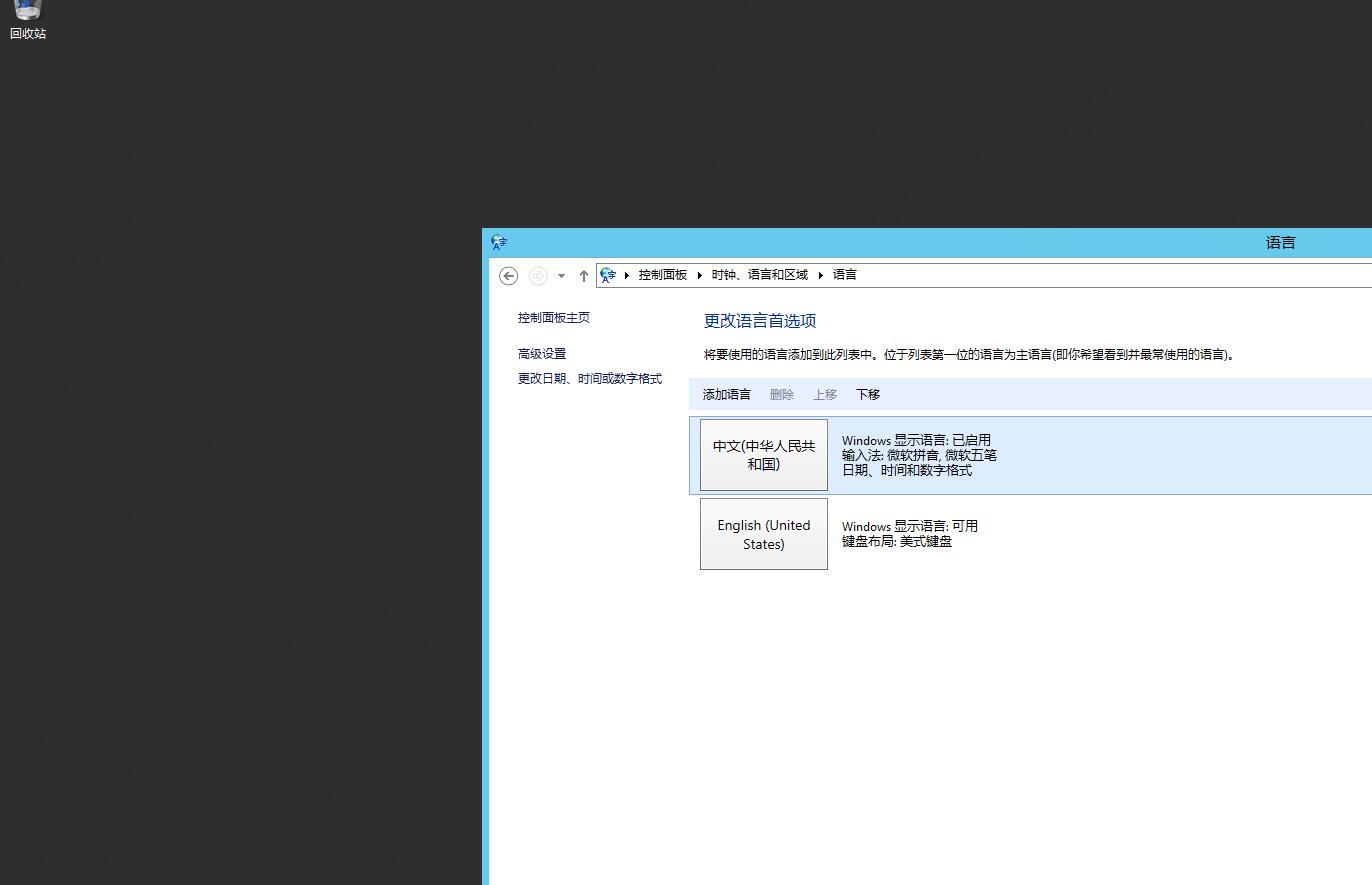1372x885 pixels.
Task: Go back using the back arrow
Action: [508, 276]
